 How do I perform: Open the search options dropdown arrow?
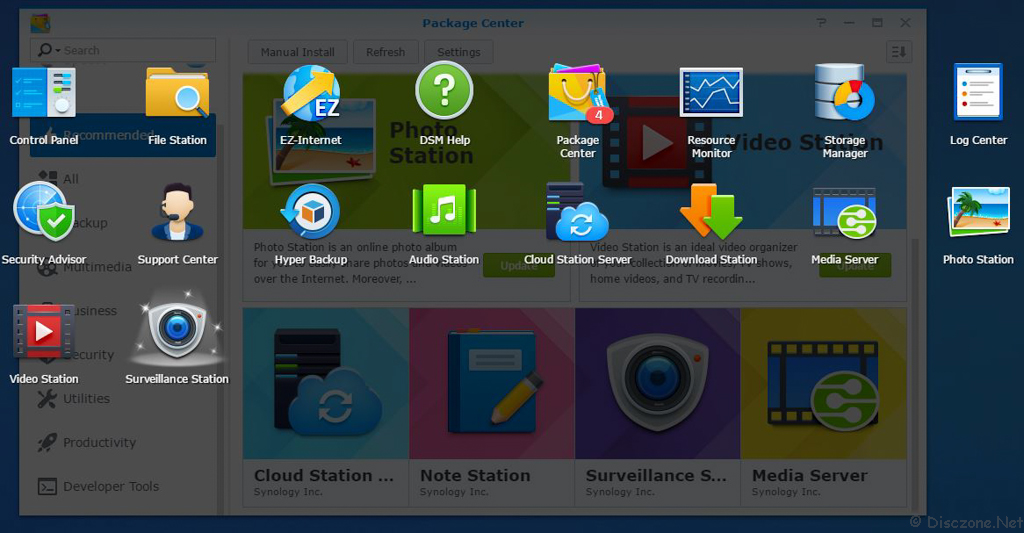[57, 51]
